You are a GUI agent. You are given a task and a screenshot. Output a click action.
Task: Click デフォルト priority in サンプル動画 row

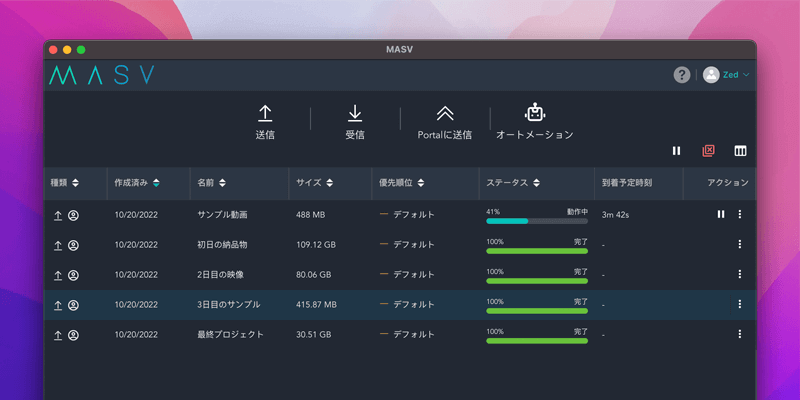pos(414,215)
